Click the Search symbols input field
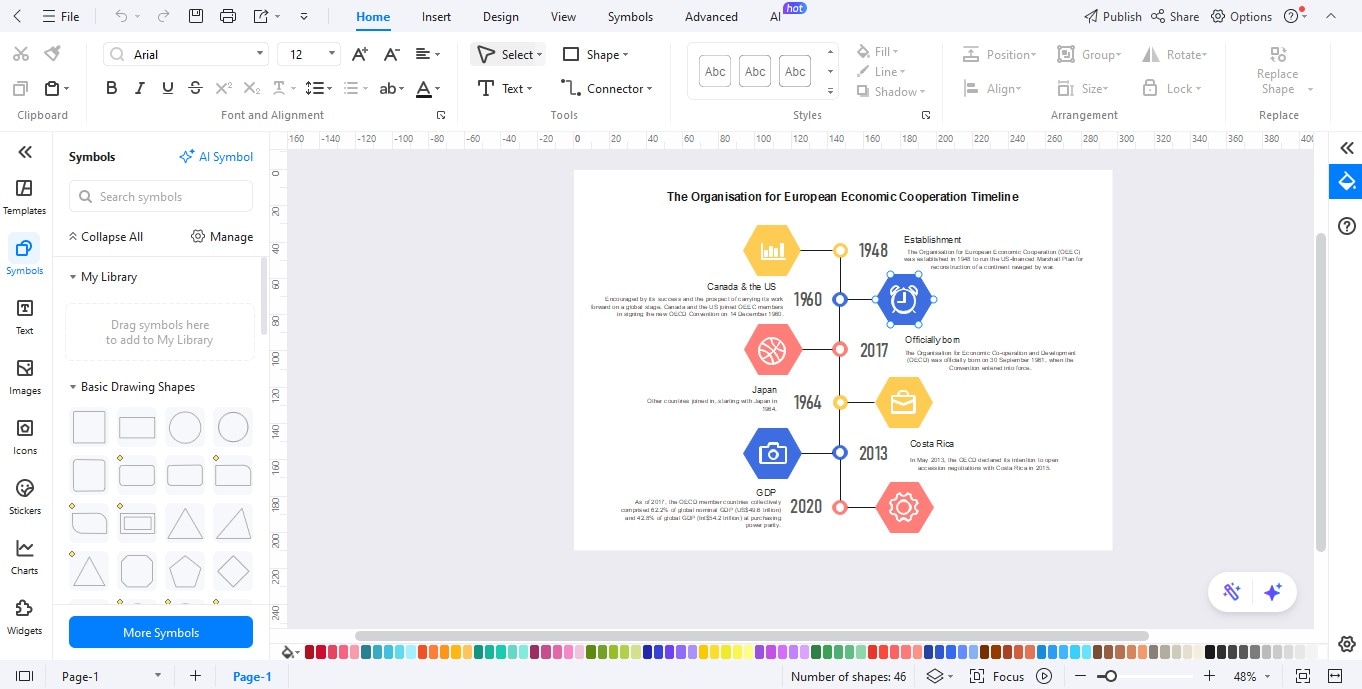1362x689 pixels. [161, 196]
